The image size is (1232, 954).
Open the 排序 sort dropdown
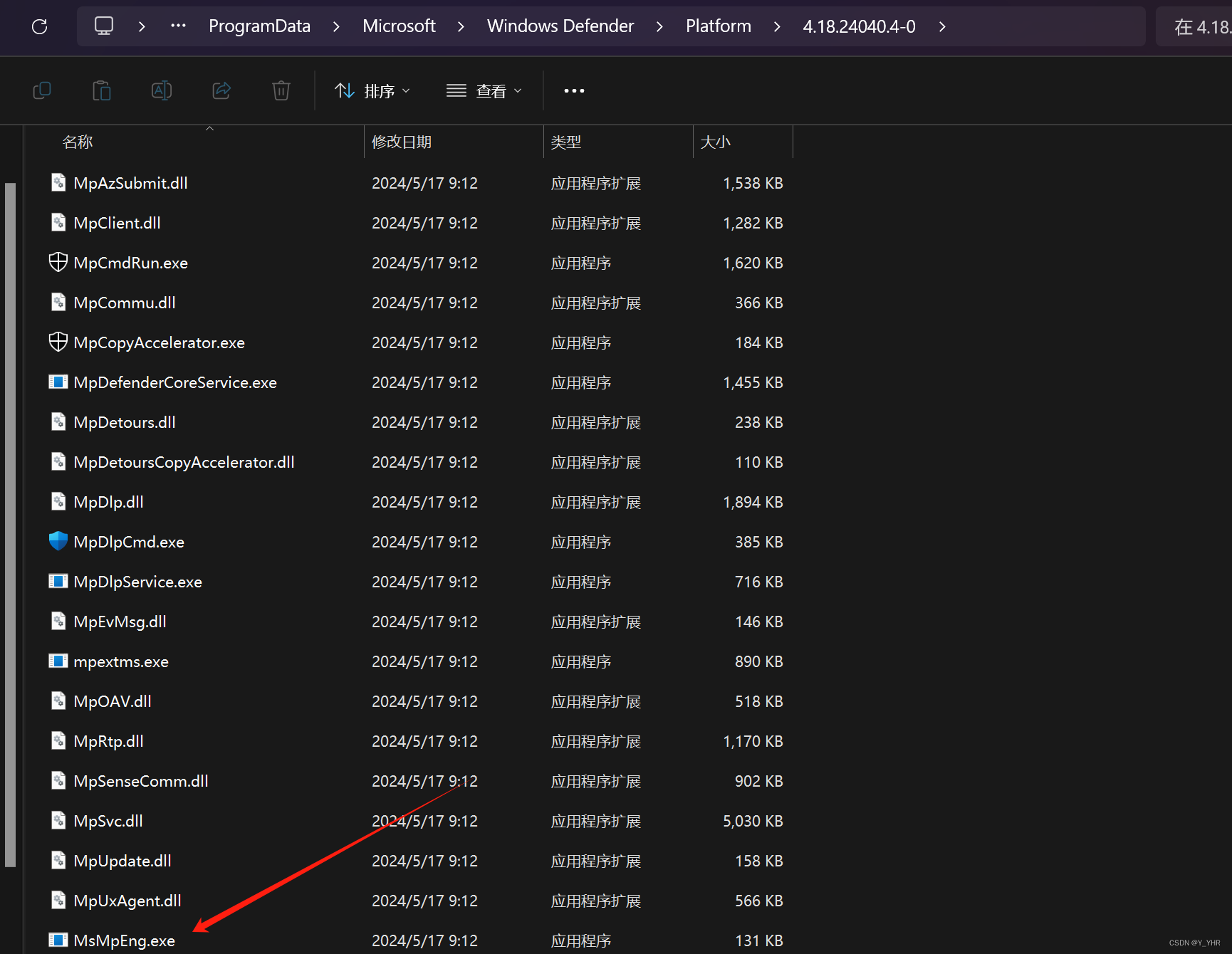point(372,90)
